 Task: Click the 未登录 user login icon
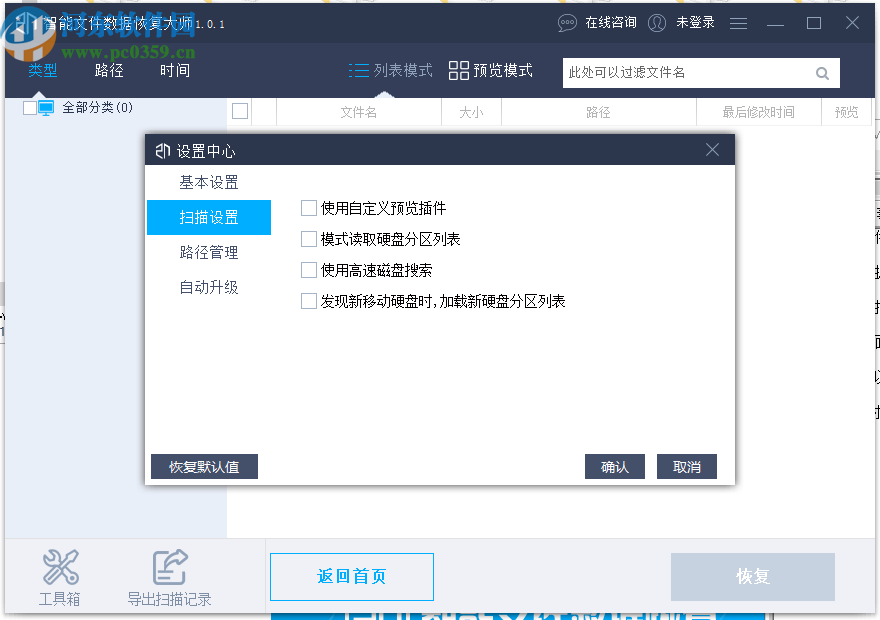click(x=657, y=22)
